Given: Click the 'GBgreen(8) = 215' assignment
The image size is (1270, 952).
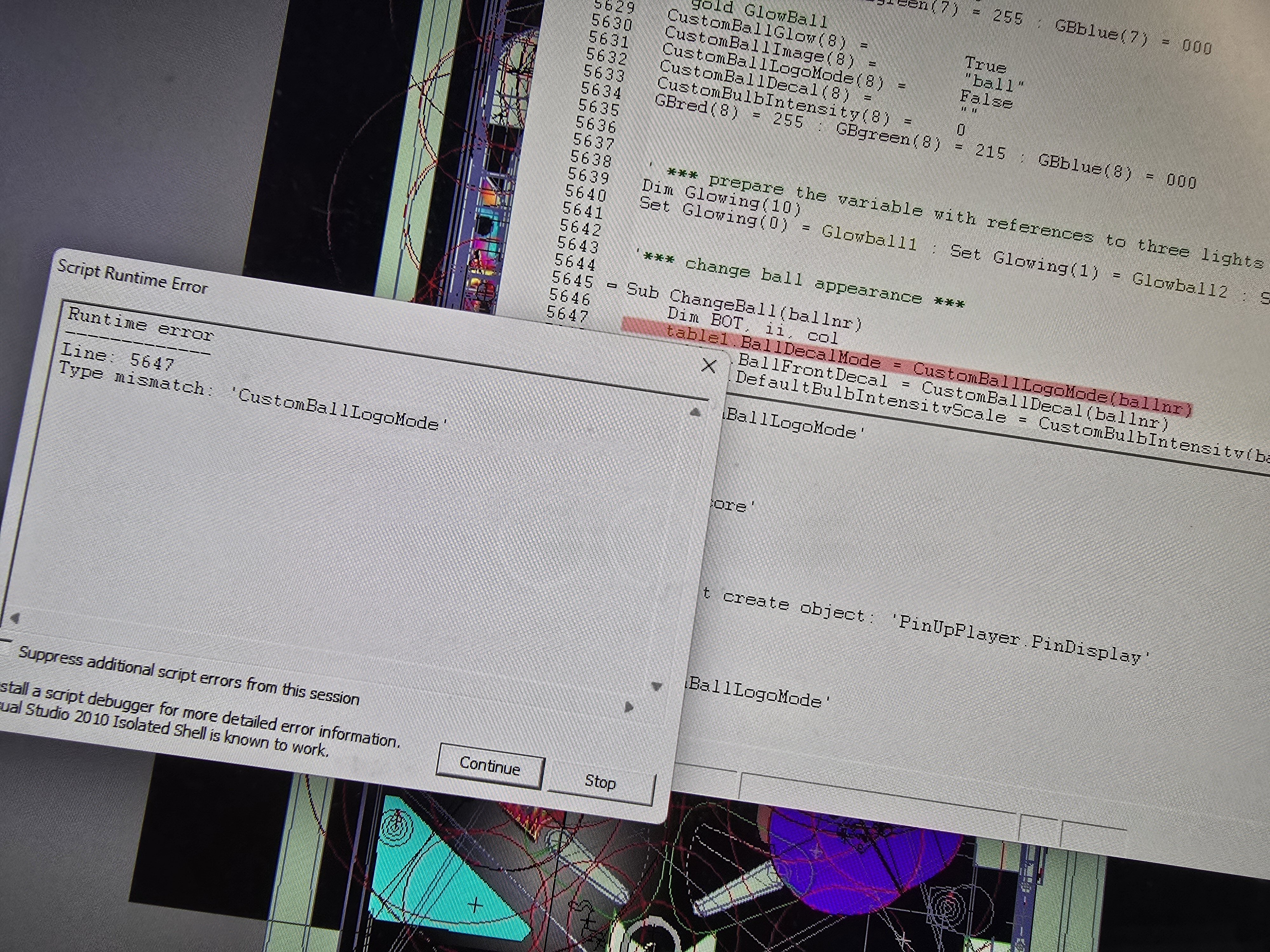Looking at the screenshot, I should (920, 141).
